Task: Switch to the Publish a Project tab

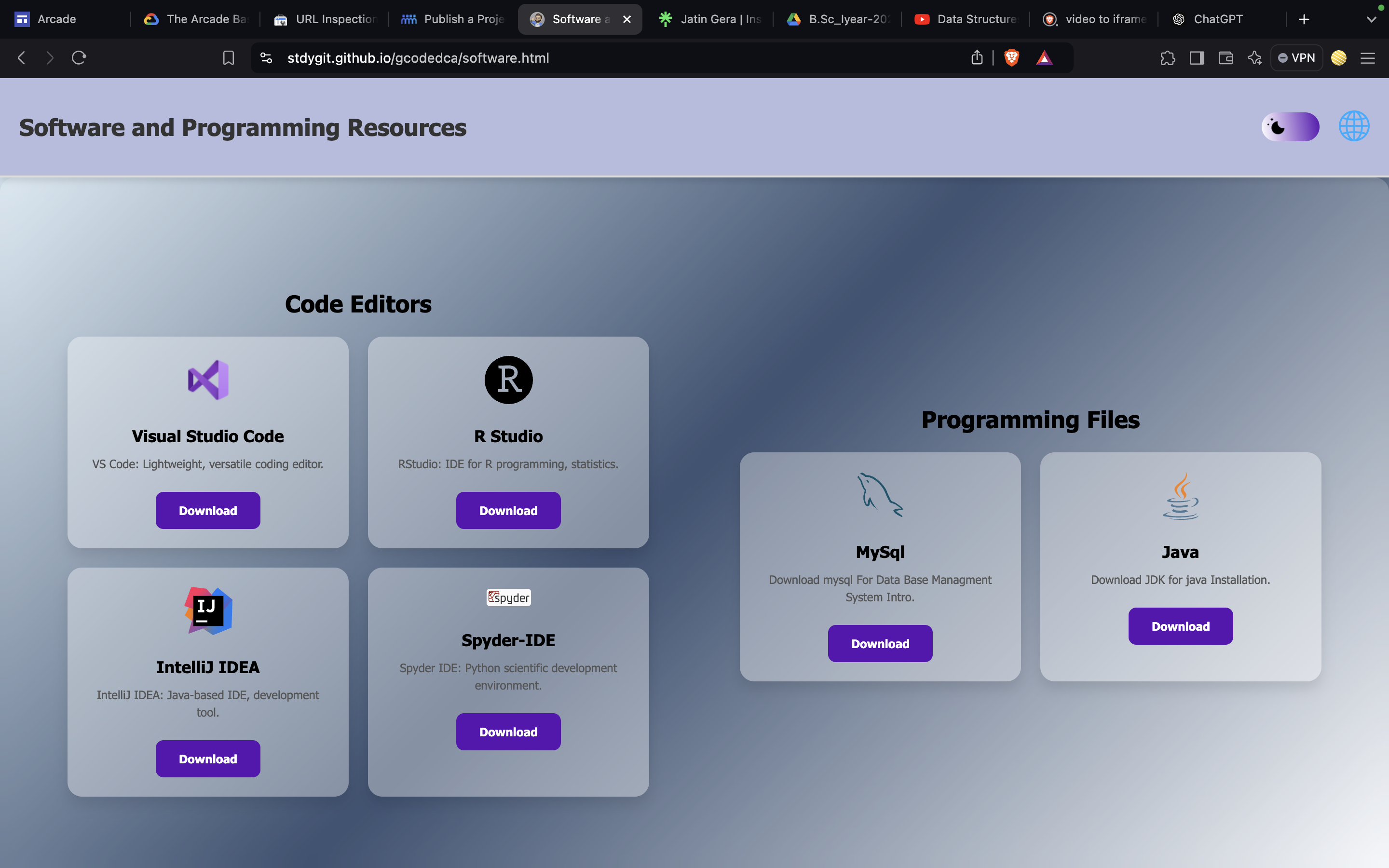Action: pyautogui.click(x=453, y=19)
